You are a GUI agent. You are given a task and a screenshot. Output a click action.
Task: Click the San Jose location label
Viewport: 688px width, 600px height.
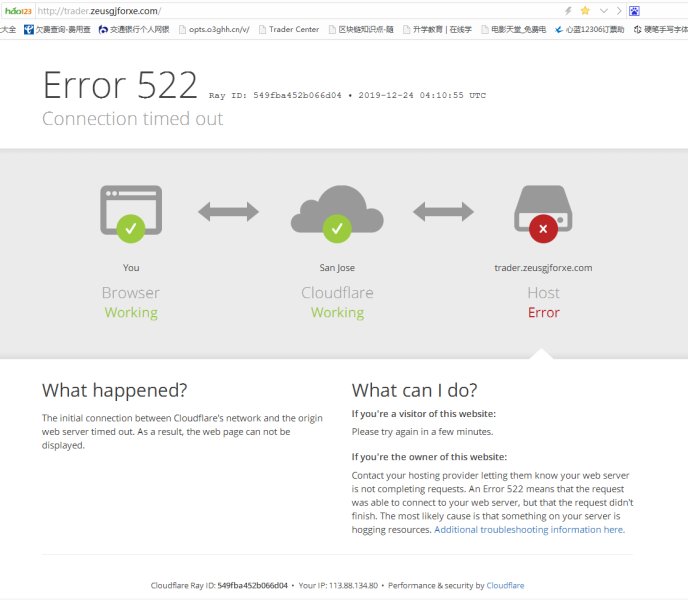(337, 268)
